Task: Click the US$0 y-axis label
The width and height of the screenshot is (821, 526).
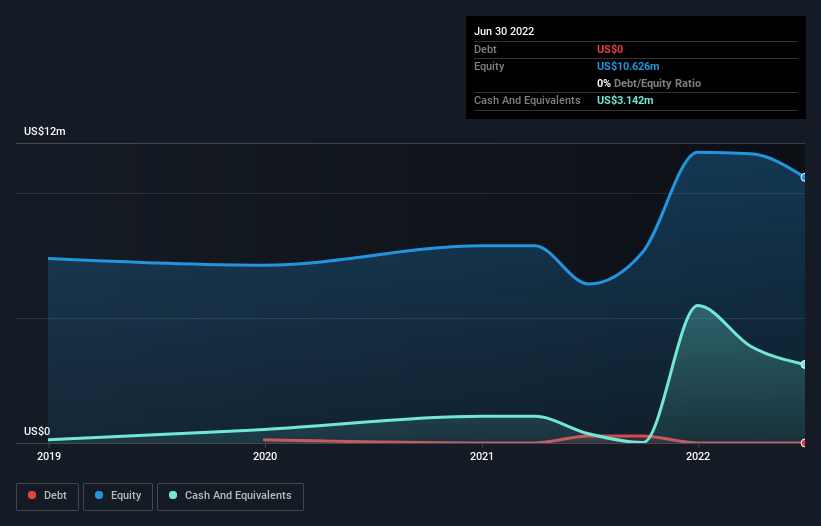Action: point(37,431)
